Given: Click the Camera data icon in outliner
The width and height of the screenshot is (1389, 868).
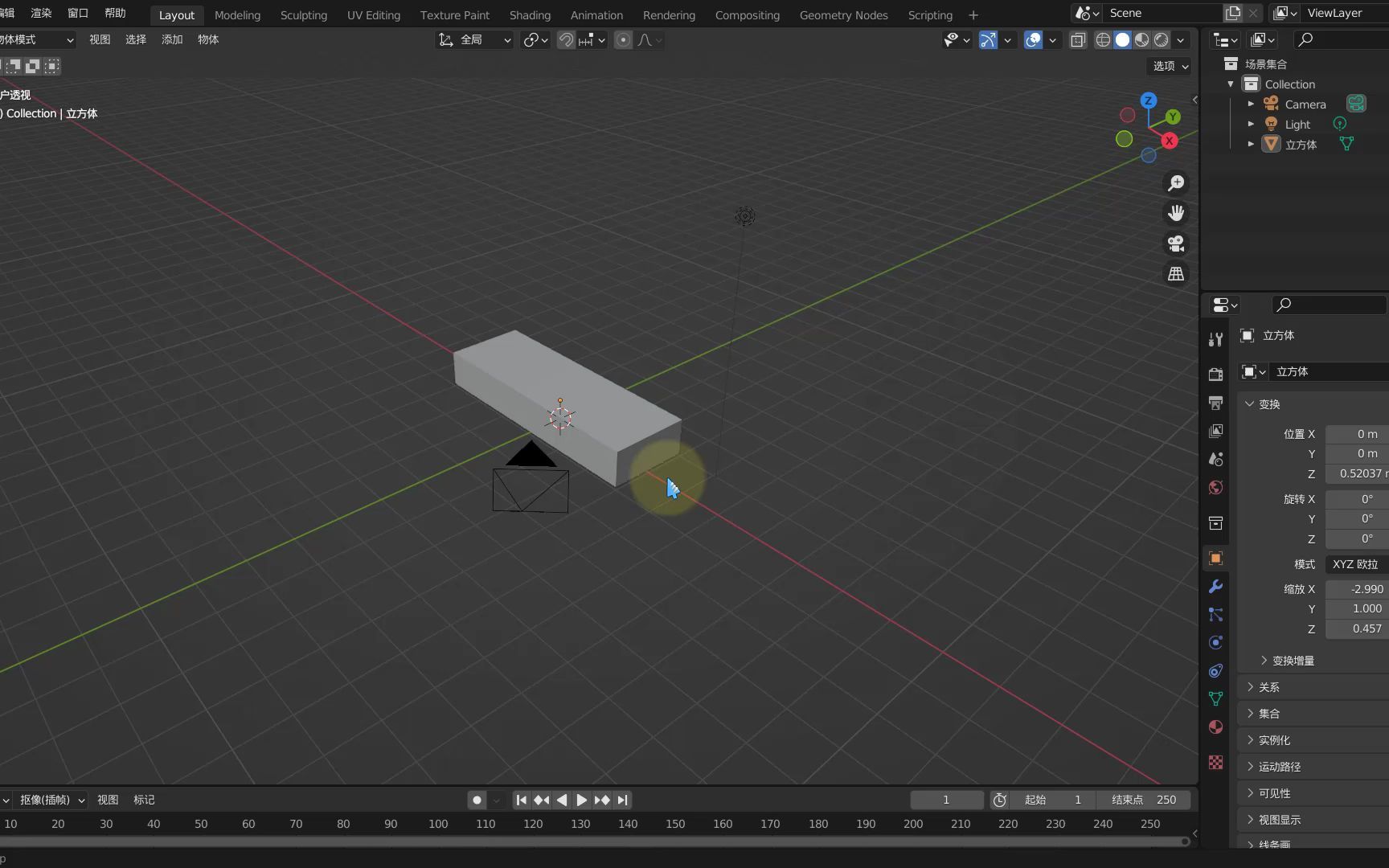Looking at the screenshot, I should 1356,104.
